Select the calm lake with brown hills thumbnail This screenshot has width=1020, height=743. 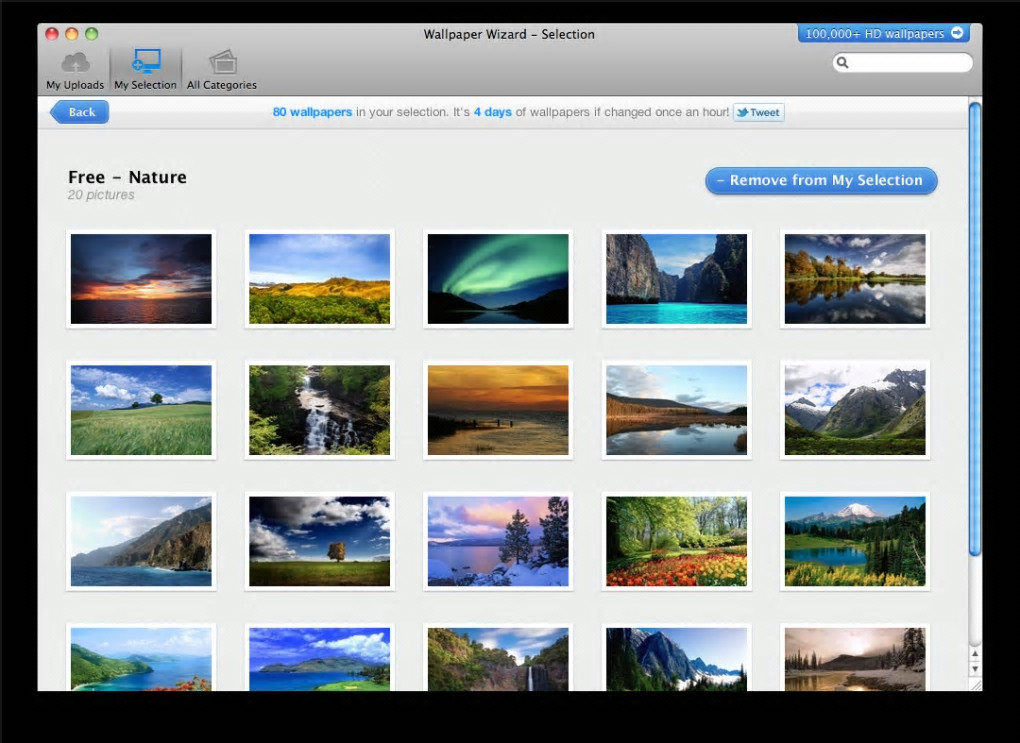tap(677, 410)
